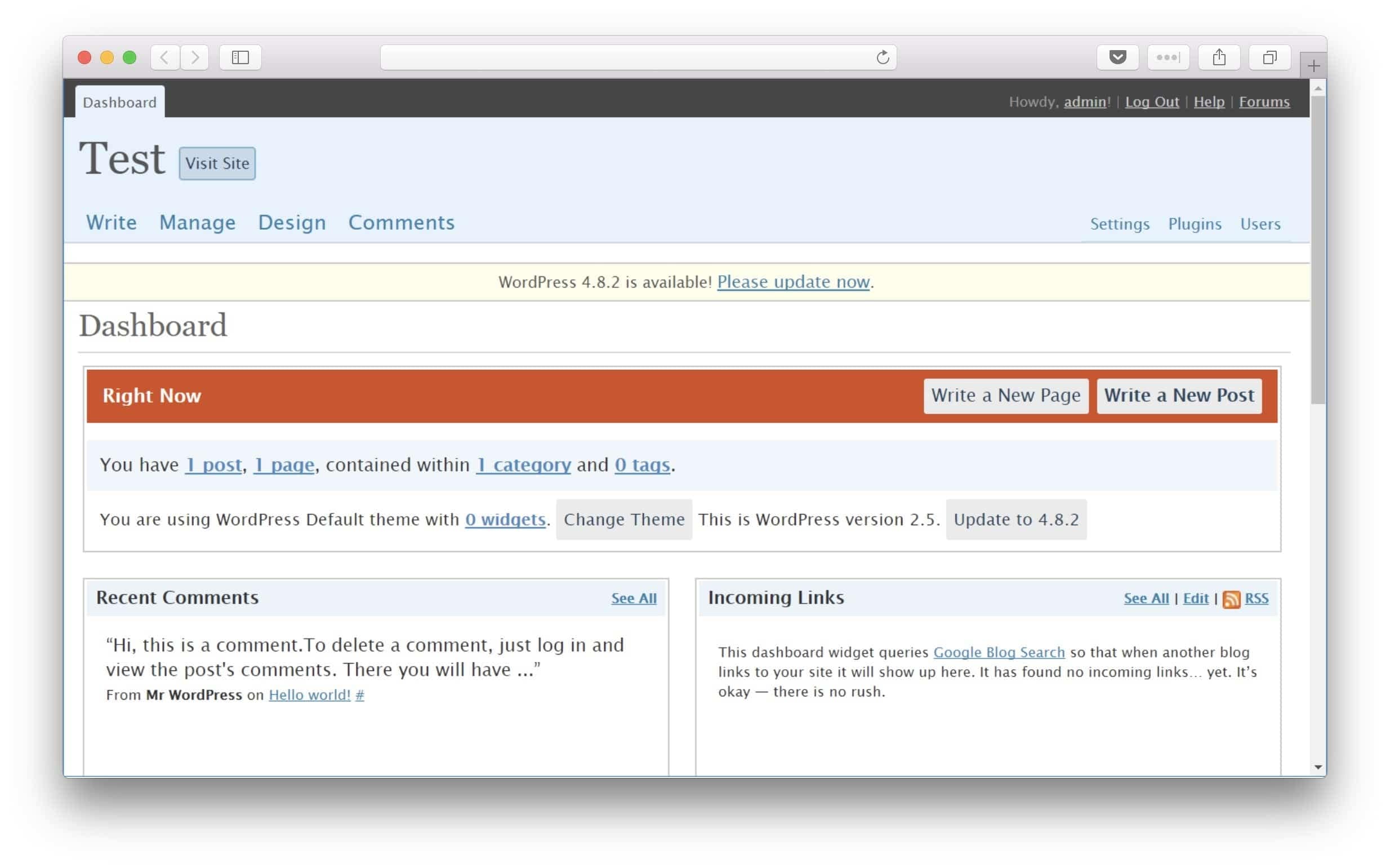Toggle the browser sidebar icon
The image size is (1390, 868).
[x=240, y=57]
